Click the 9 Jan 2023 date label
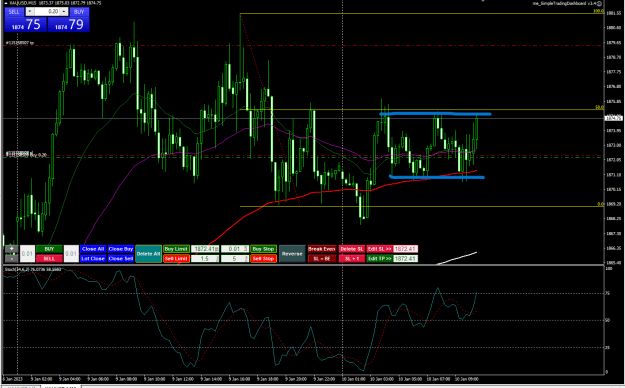This screenshot has width=625, height=388. tap(13, 379)
